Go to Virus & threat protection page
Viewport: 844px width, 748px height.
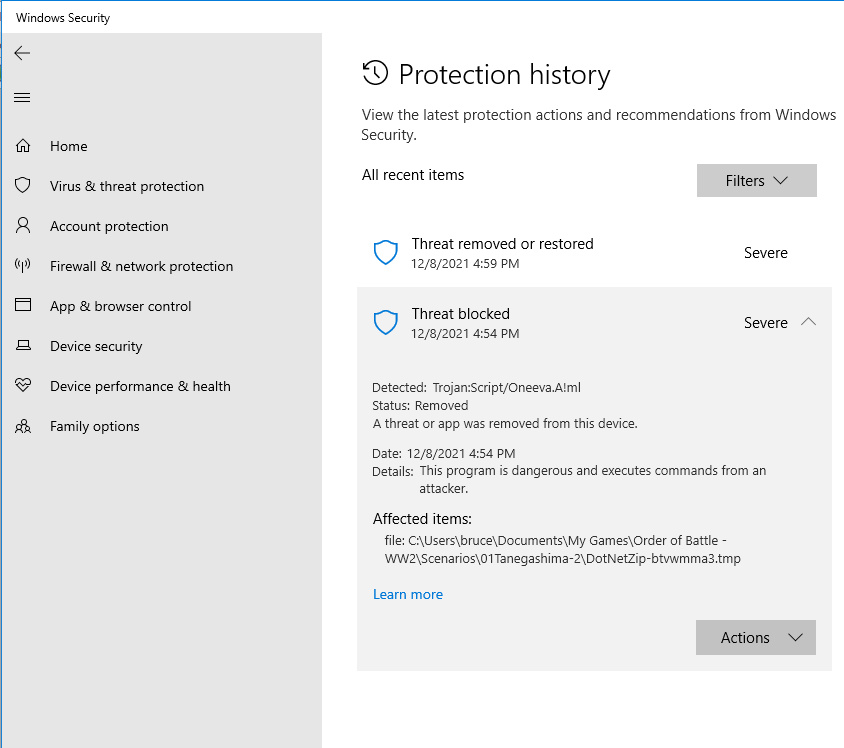point(127,186)
